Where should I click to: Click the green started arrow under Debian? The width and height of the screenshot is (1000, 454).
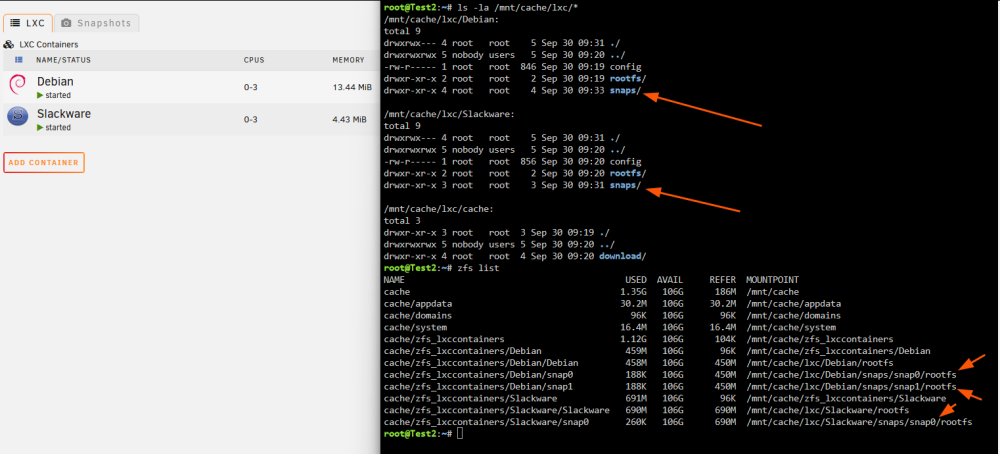coord(40,96)
